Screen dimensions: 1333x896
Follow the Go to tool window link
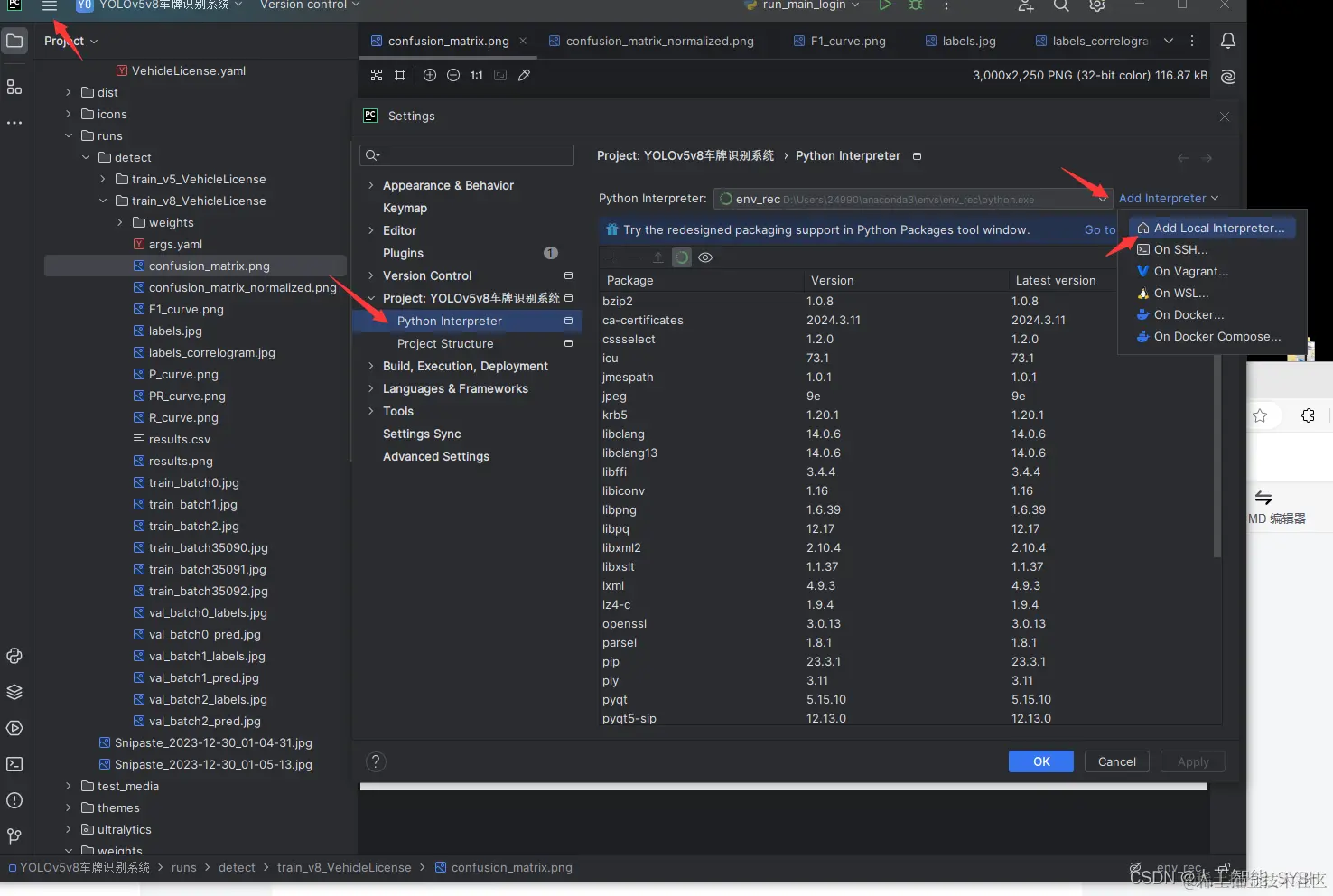1100,230
